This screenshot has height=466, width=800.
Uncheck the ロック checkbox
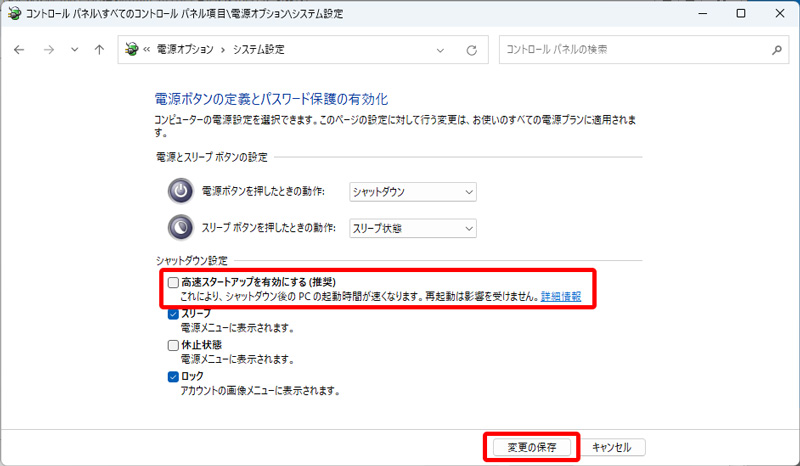coord(174,376)
